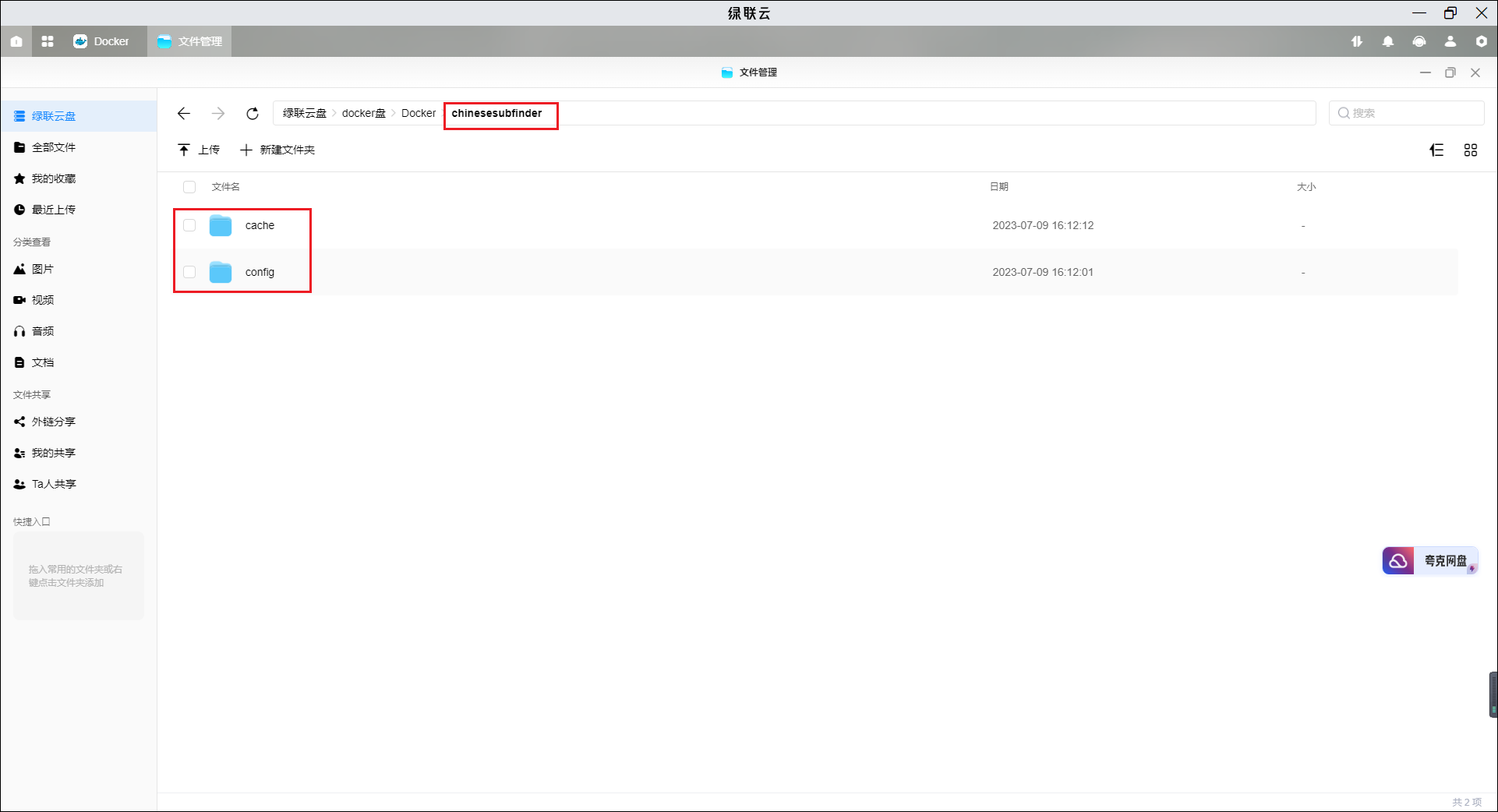The width and height of the screenshot is (1498, 812).
Task: Click the back navigation arrow
Action: coord(184,114)
